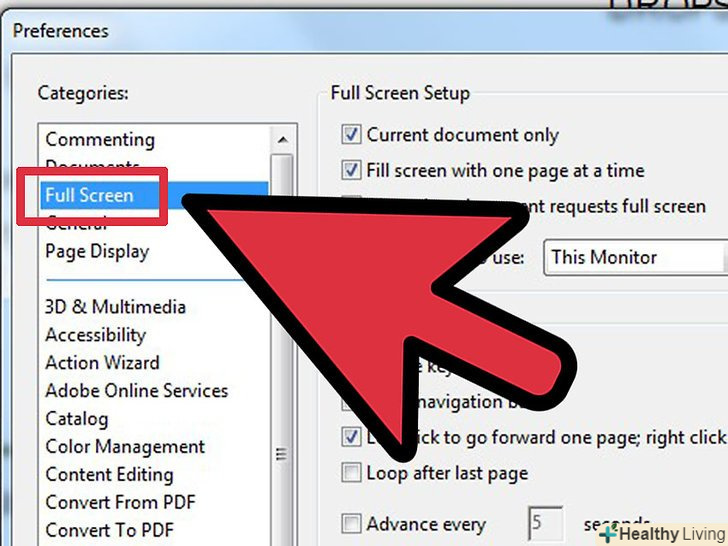Toggle left click to go forward checkbox
The image size is (728, 546).
[x=351, y=437]
